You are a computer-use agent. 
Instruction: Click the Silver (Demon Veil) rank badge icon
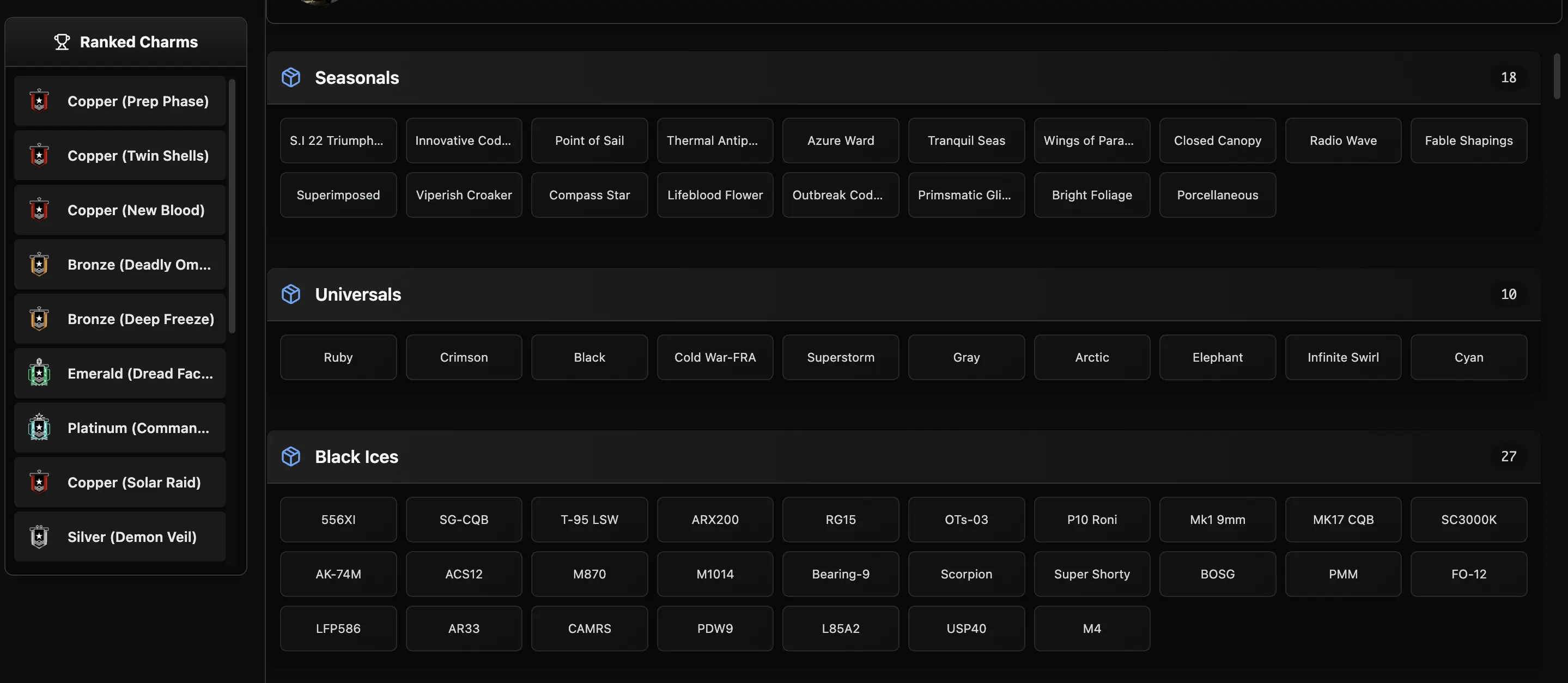[x=40, y=537]
